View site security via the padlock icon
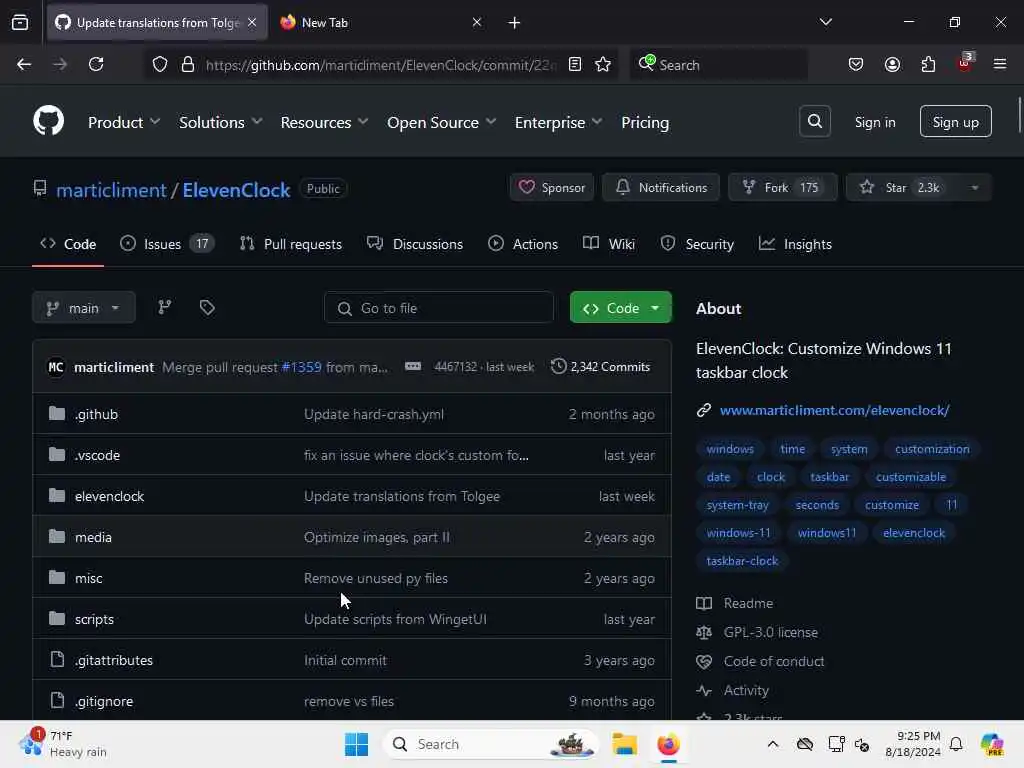 coord(188,64)
